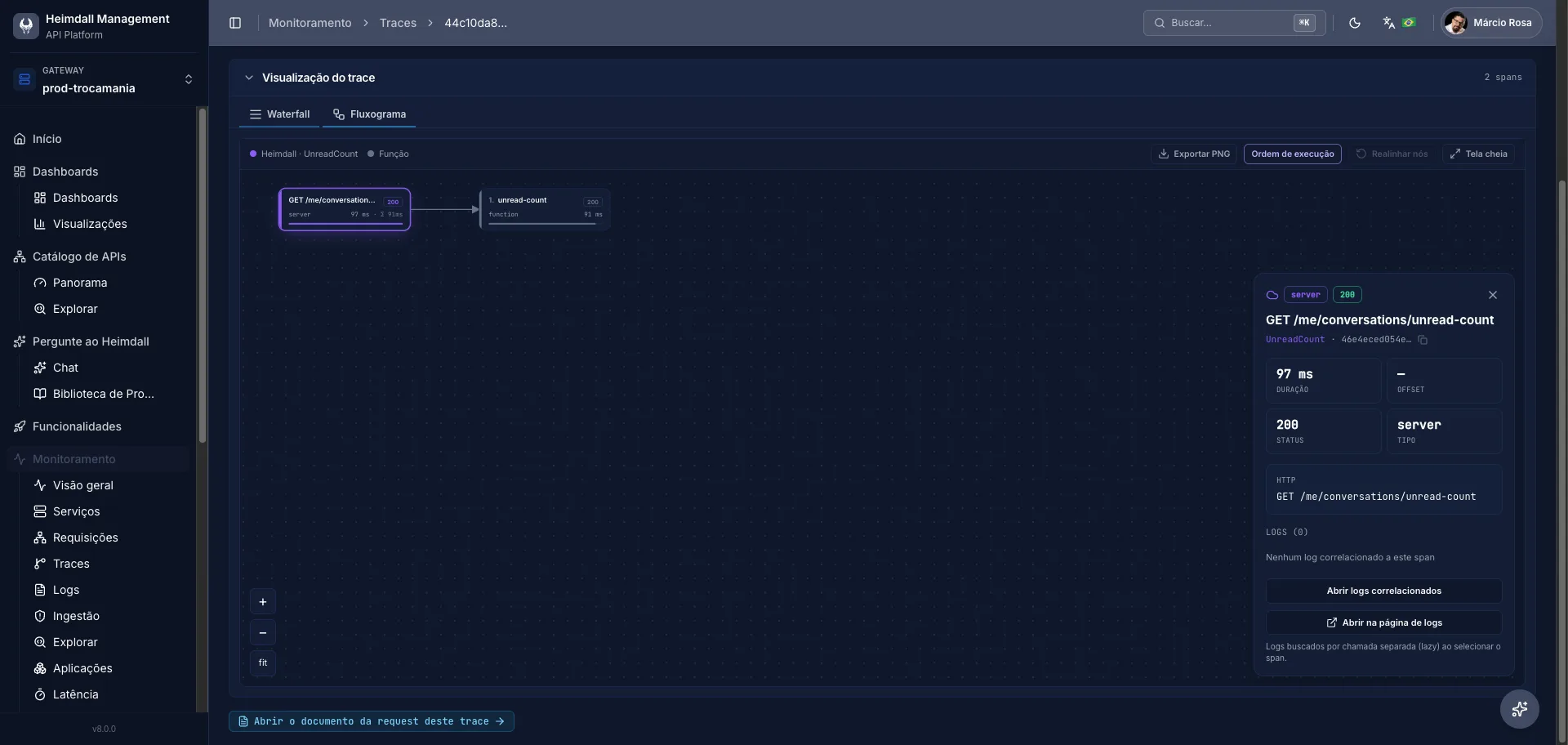The width and height of the screenshot is (1568, 745).
Task: Toggle the sidebar panel icon
Action: [235, 23]
